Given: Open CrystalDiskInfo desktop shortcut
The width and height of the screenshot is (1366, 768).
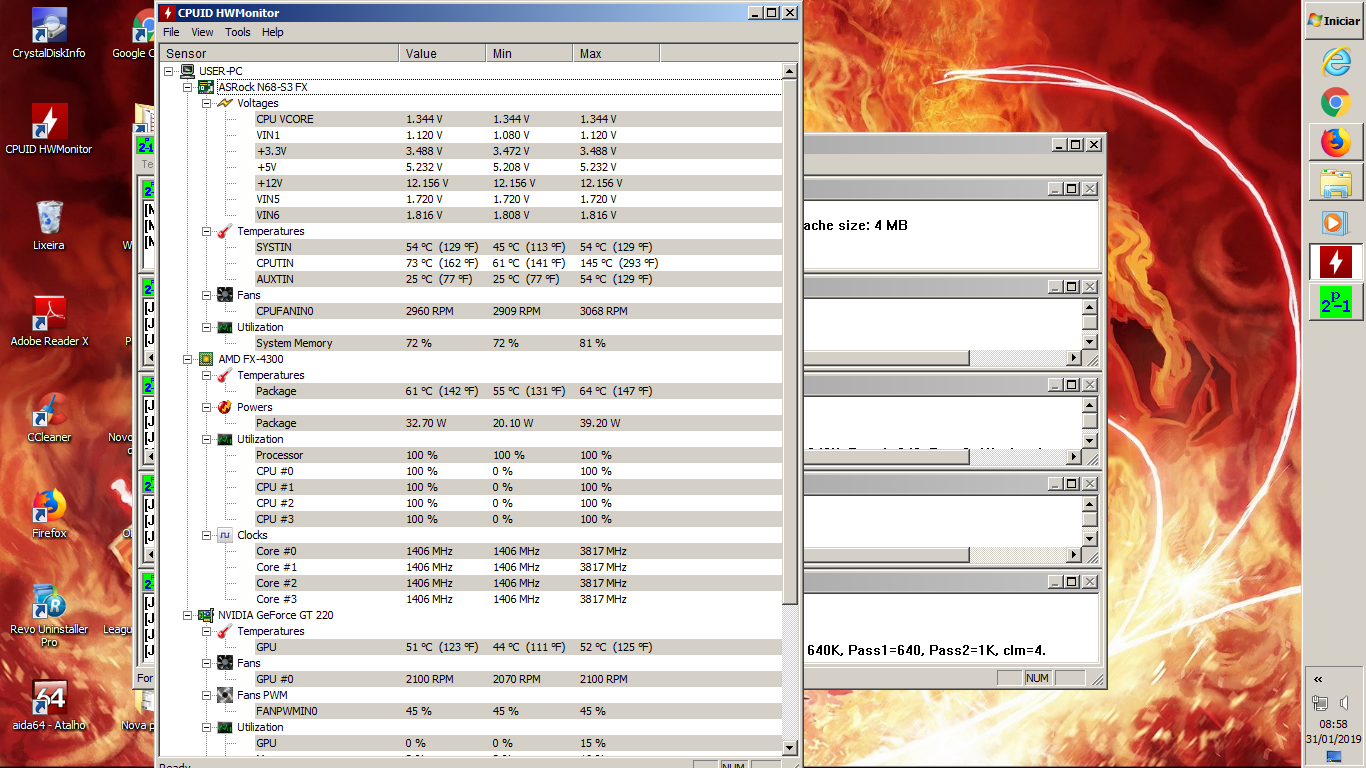Looking at the screenshot, I should (49, 33).
